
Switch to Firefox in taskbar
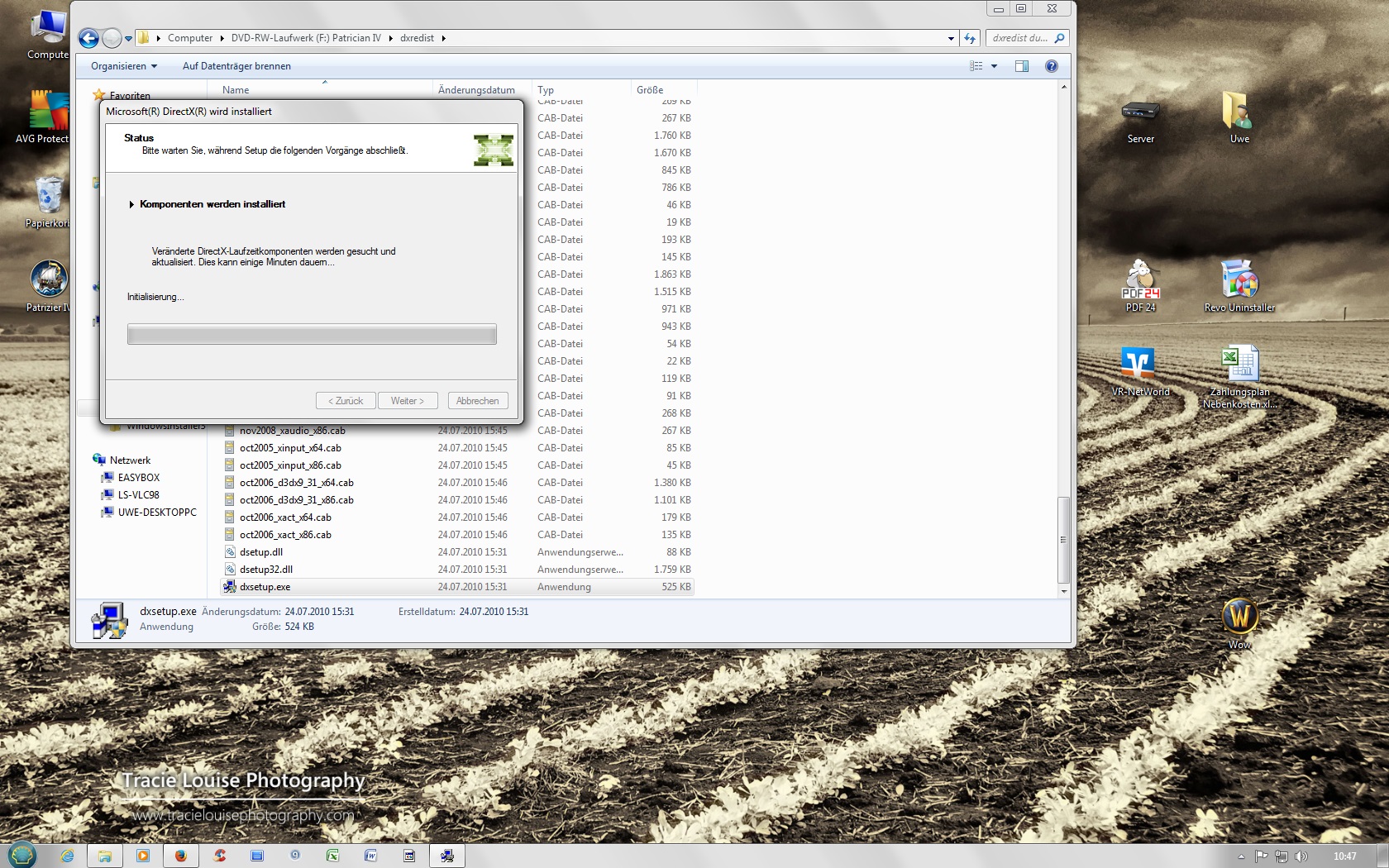tap(181, 856)
